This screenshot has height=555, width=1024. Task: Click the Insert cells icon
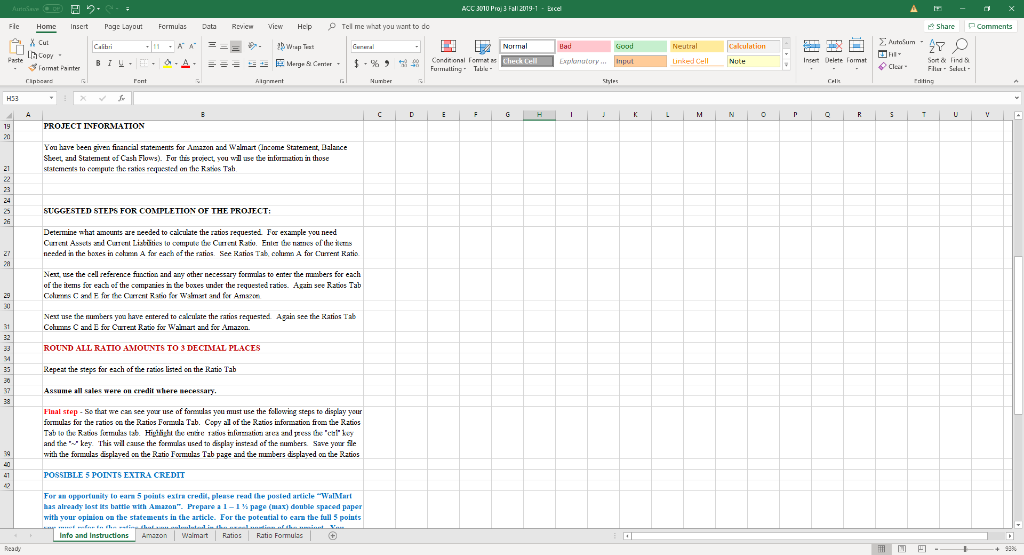(x=811, y=46)
